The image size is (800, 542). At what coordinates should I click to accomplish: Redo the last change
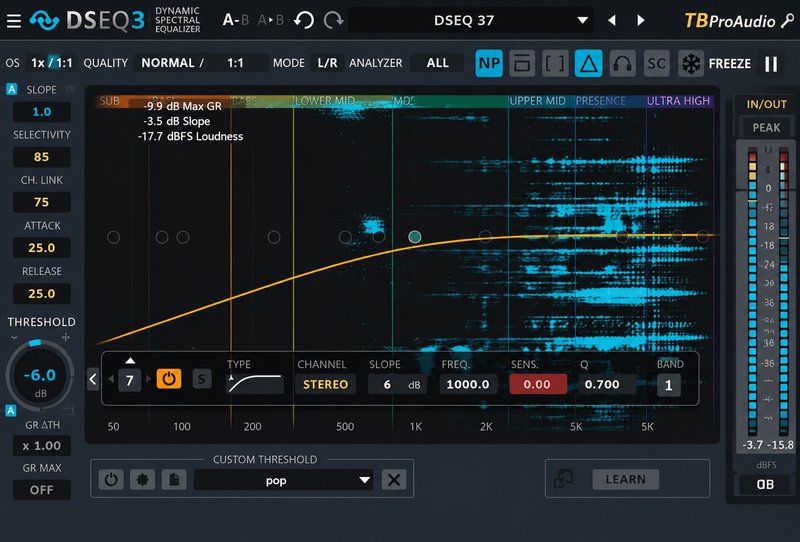tap(333, 20)
